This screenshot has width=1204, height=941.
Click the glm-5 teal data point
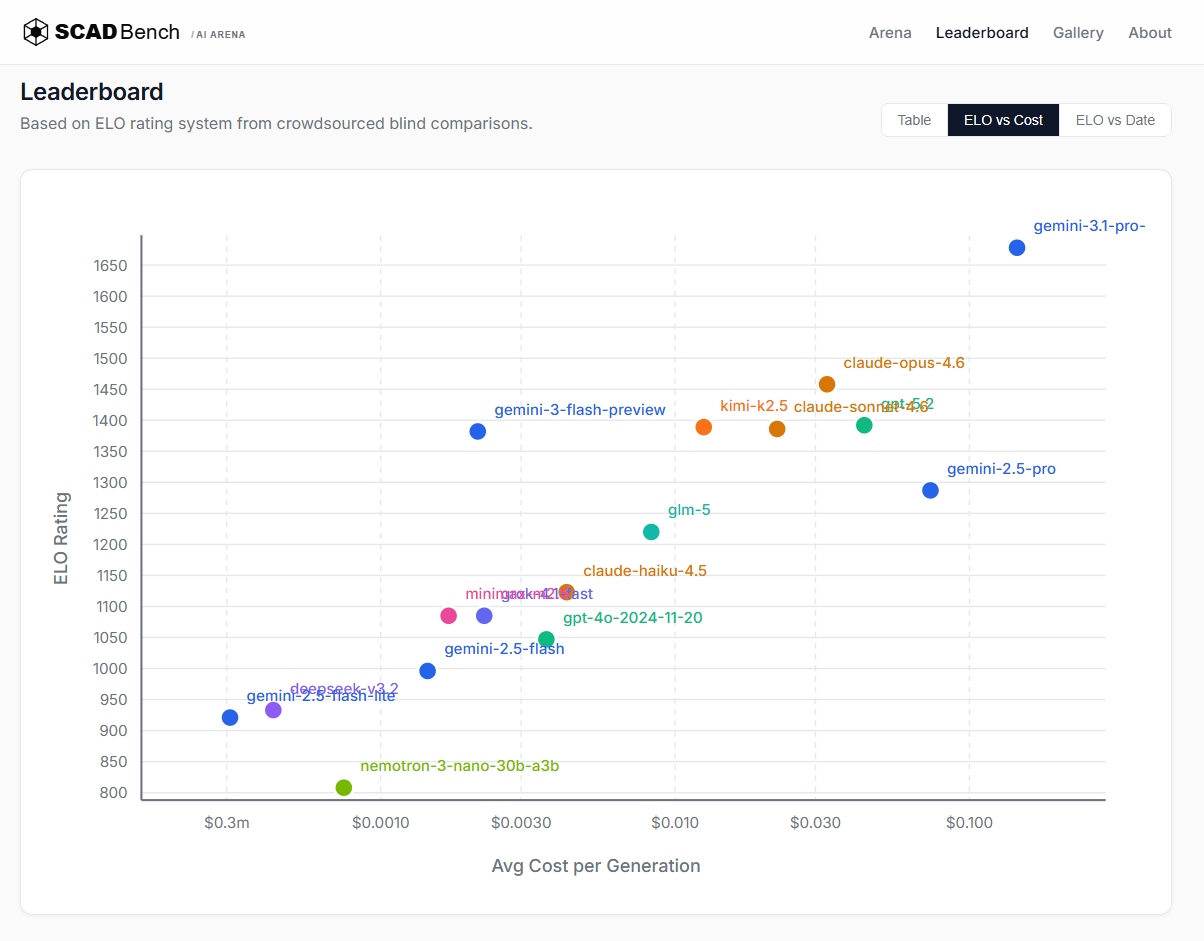point(651,532)
